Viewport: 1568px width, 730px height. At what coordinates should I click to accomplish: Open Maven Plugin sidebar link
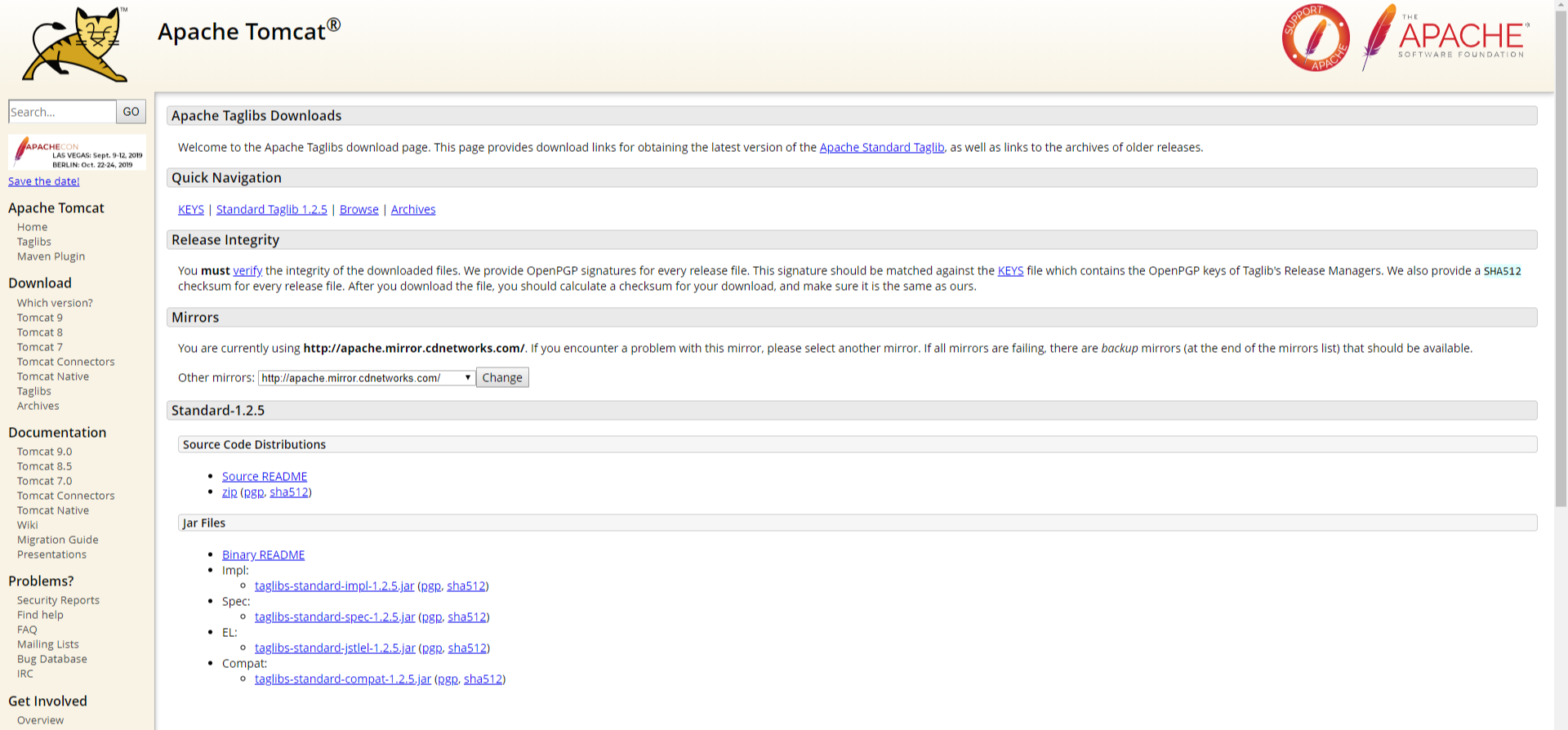point(51,256)
